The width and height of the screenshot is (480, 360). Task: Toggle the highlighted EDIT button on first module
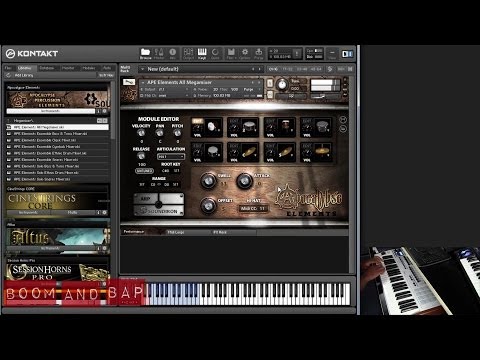pos(197,121)
